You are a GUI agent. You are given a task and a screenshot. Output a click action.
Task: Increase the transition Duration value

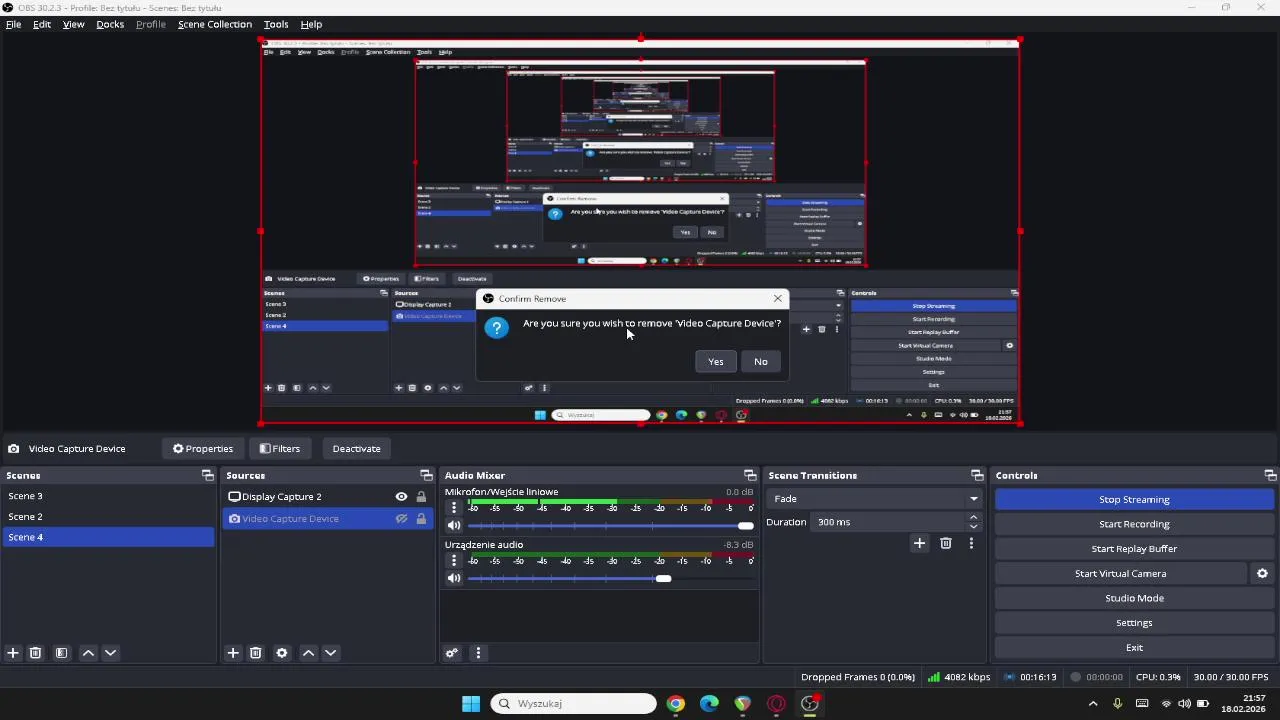[973, 517]
